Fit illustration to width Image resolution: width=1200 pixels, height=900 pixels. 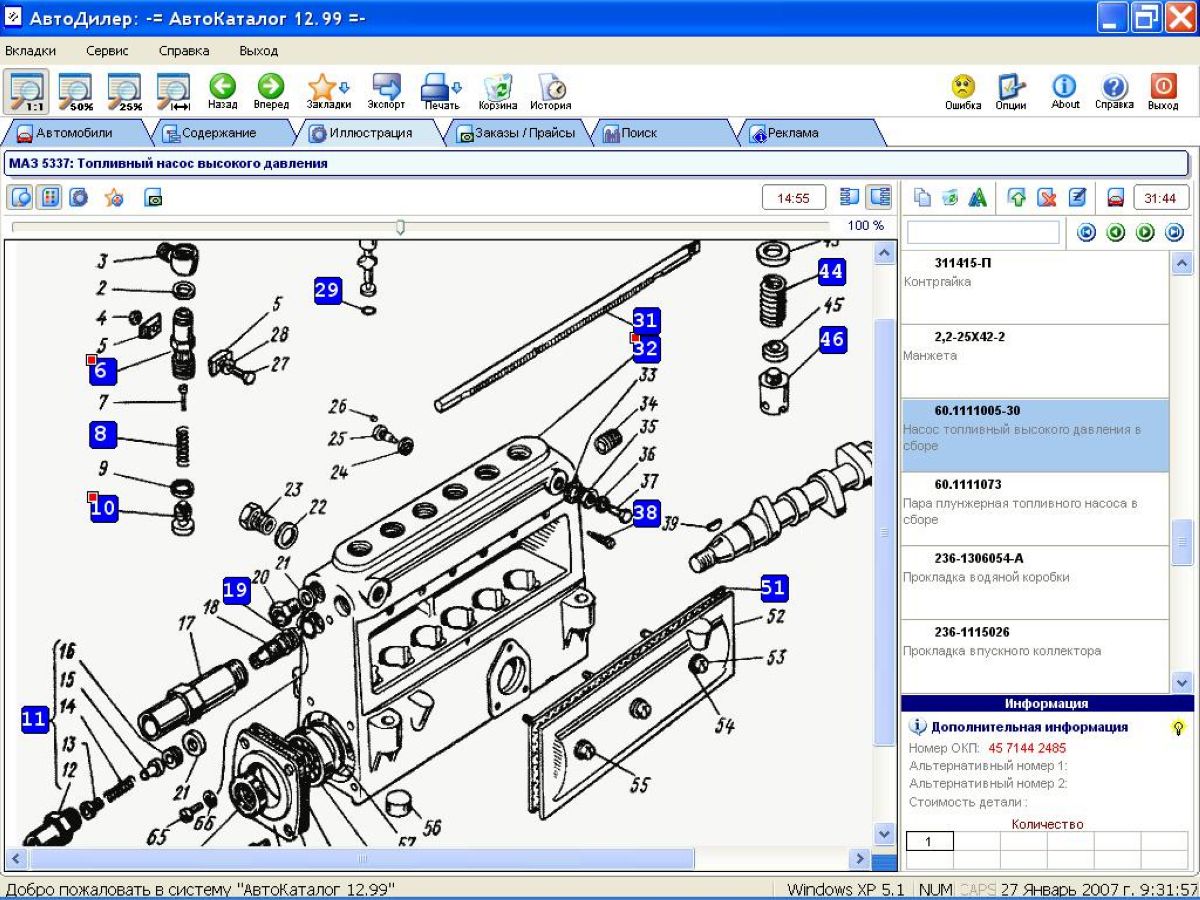(x=175, y=91)
